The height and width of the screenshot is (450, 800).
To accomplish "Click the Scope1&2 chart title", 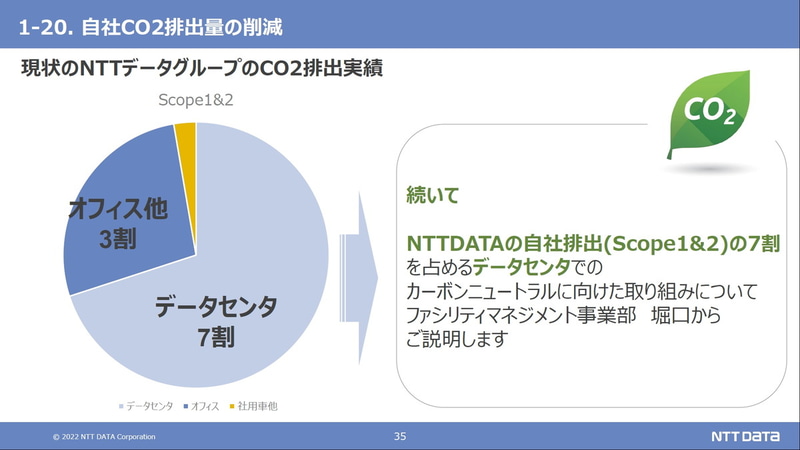I will 196,100.
